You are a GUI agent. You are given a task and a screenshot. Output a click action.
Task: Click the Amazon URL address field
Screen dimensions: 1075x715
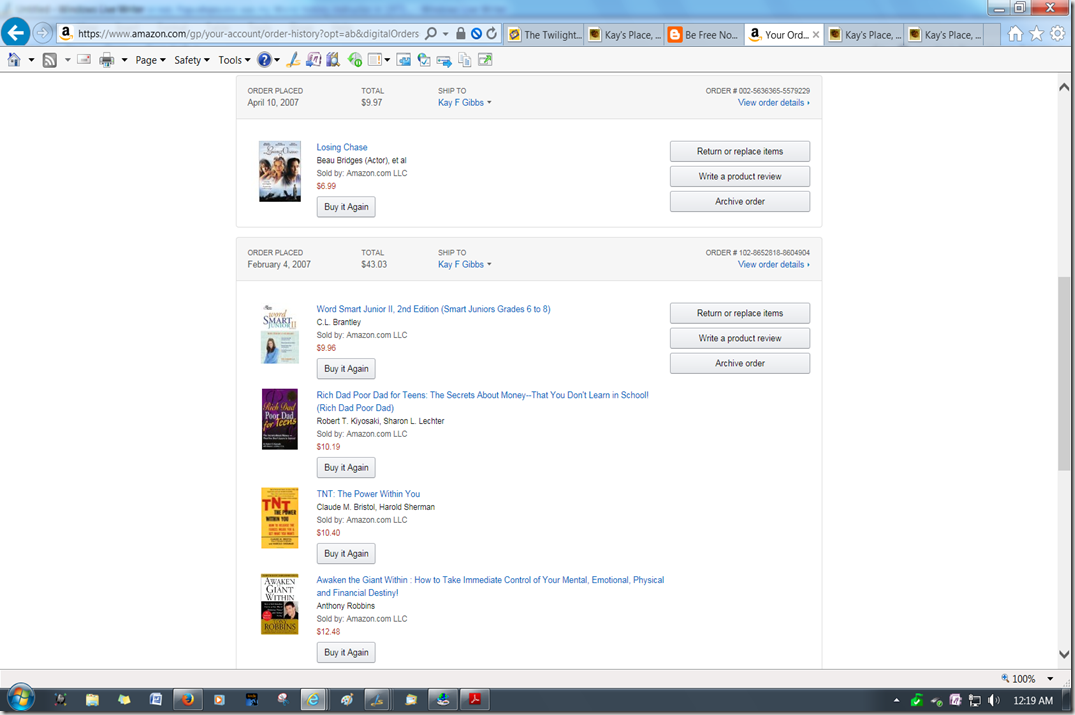pos(248,34)
